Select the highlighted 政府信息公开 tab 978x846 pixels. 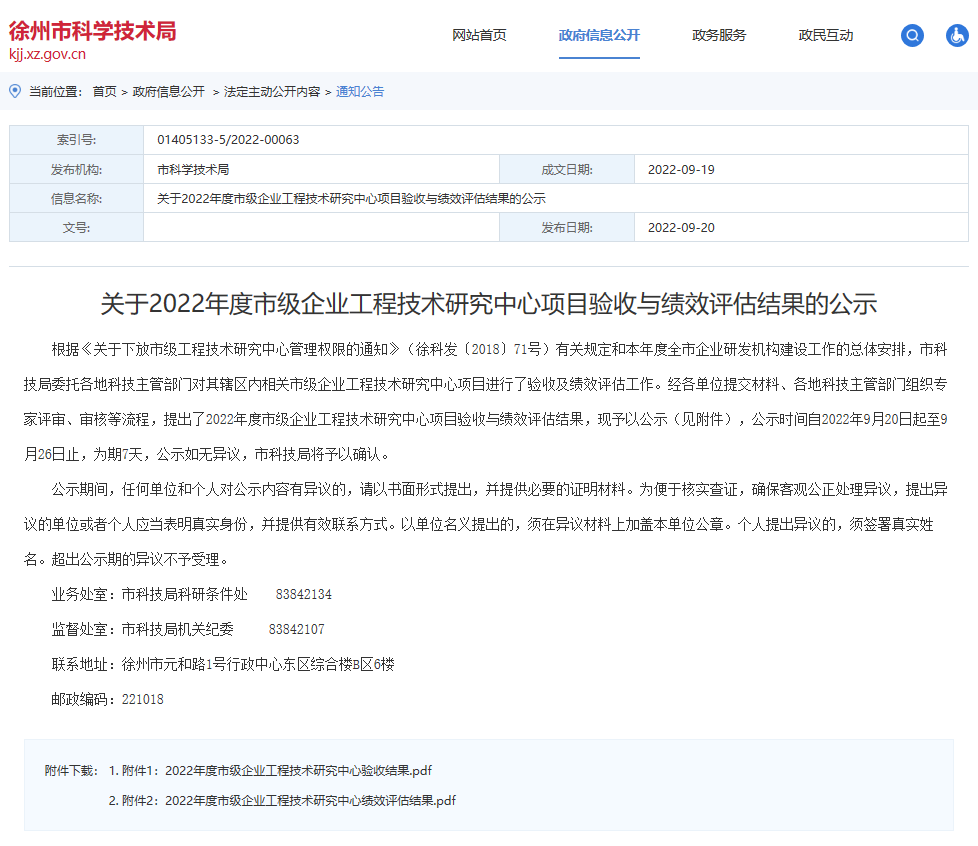click(x=599, y=35)
